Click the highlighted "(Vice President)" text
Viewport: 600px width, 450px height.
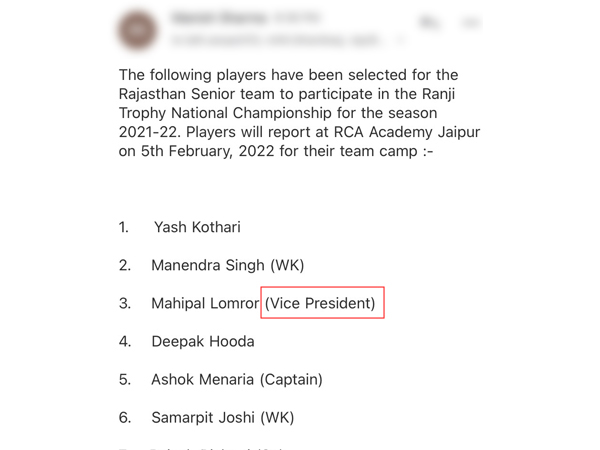point(322,303)
